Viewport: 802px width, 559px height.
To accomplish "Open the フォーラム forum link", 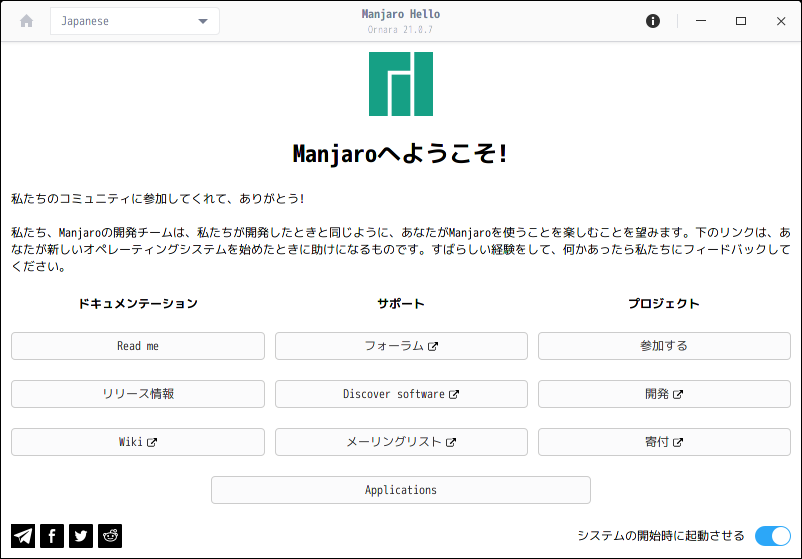I will pos(402,346).
